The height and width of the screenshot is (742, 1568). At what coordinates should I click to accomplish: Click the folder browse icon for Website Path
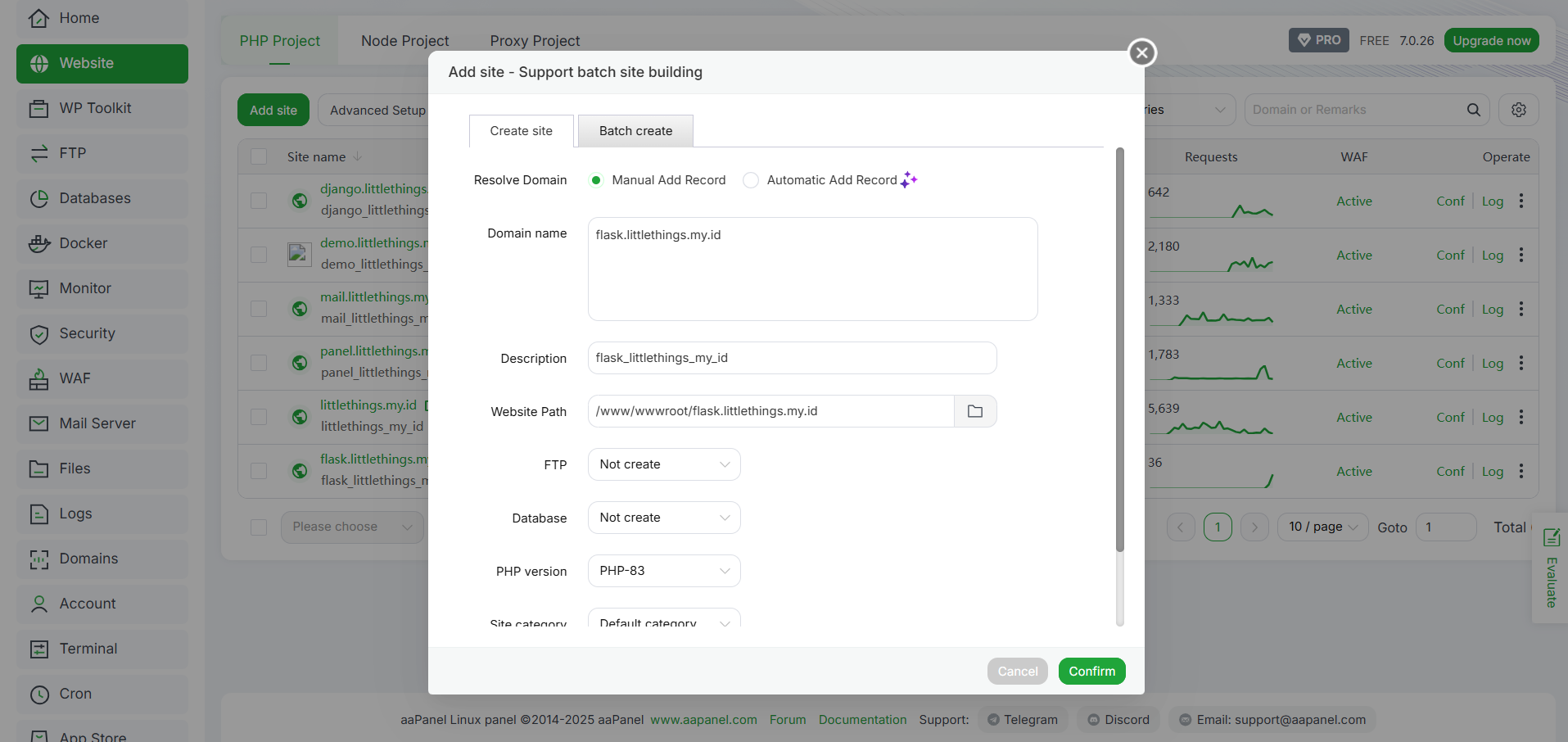(975, 411)
